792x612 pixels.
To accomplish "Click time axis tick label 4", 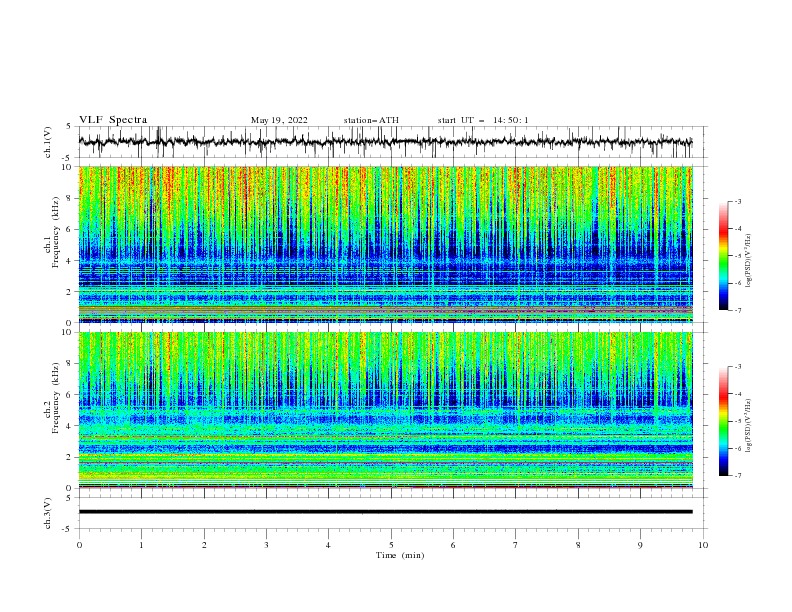I will pos(328,545).
